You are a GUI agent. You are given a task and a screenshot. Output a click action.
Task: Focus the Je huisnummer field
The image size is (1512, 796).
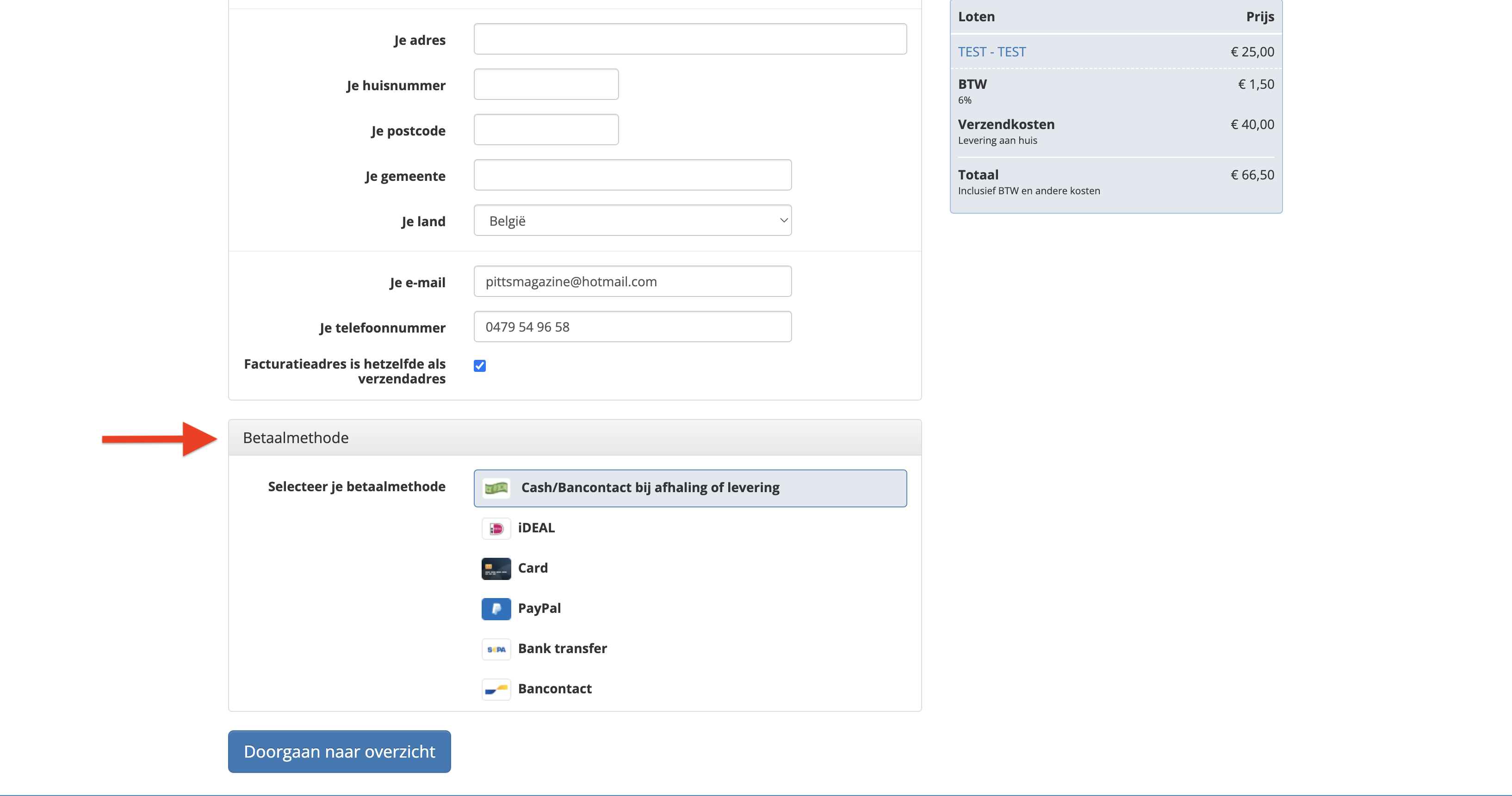point(546,85)
